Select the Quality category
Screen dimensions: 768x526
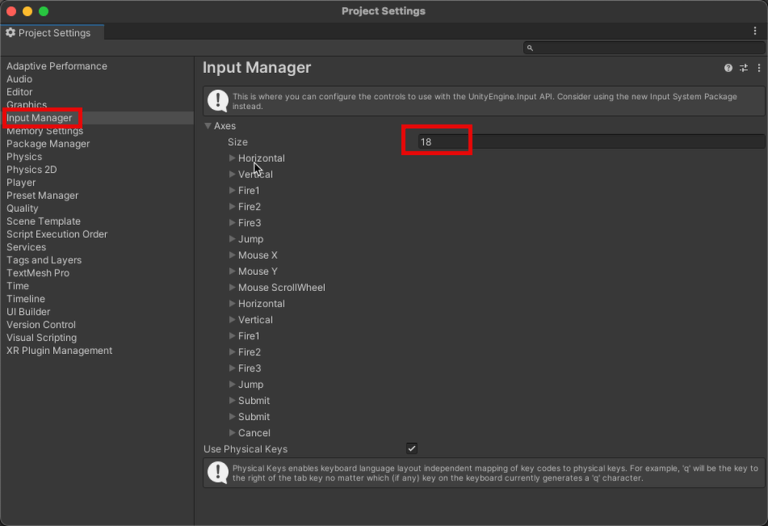23,209
